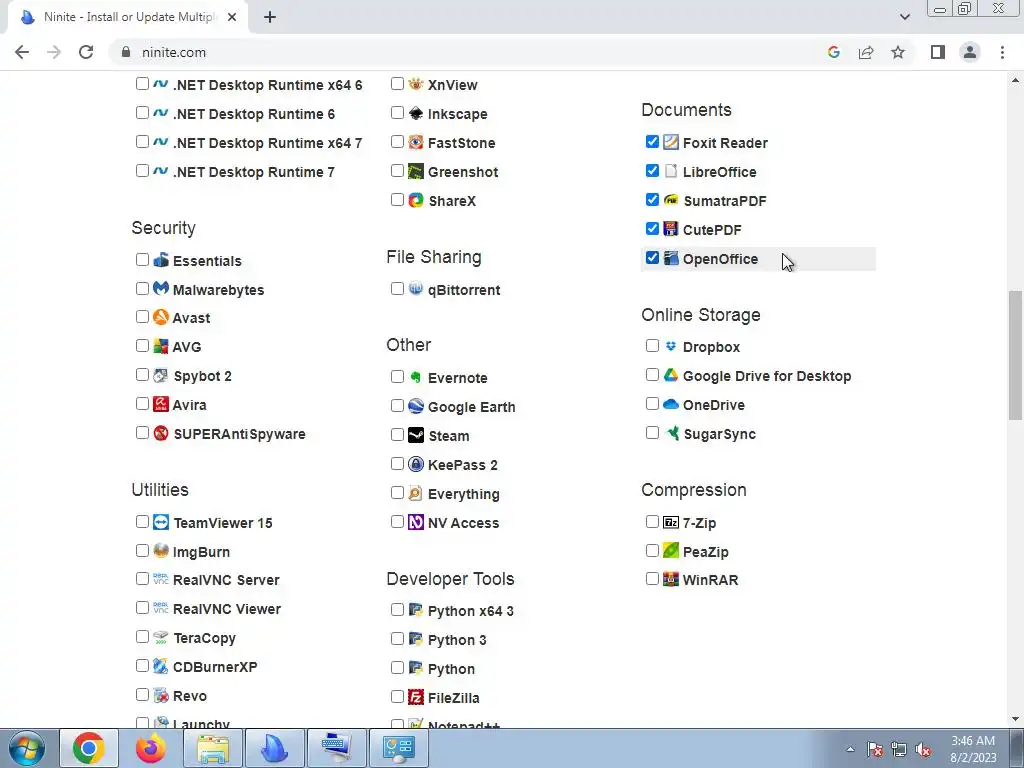The image size is (1024, 768).
Task: Click the qBittorrent icon
Action: (x=416, y=288)
